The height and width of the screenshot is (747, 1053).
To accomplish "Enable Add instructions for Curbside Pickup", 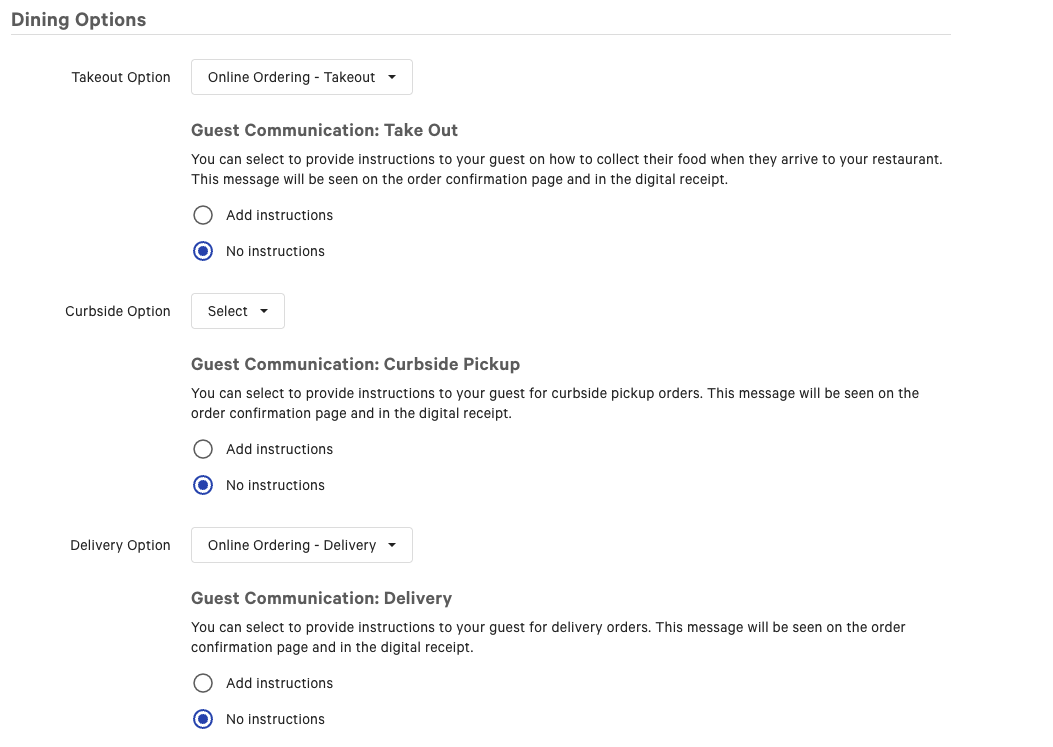I will click(203, 449).
